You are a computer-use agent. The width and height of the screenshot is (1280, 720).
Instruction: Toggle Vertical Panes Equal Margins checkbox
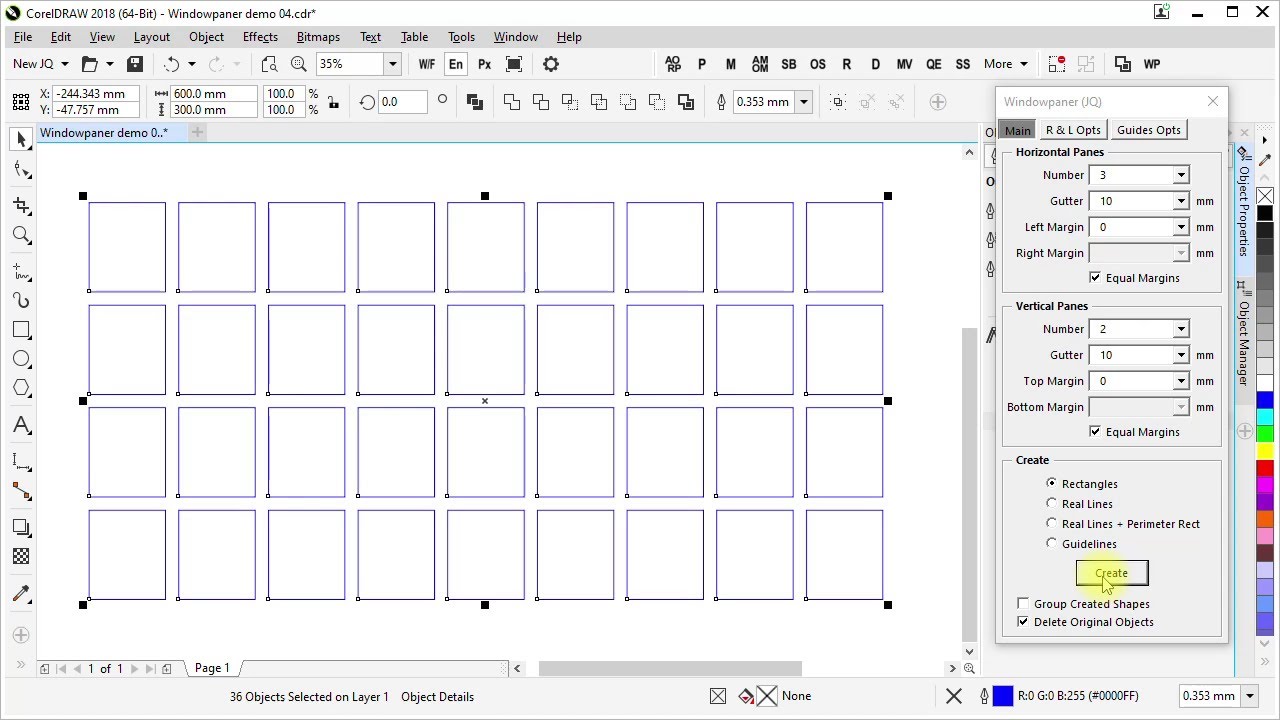click(1095, 432)
